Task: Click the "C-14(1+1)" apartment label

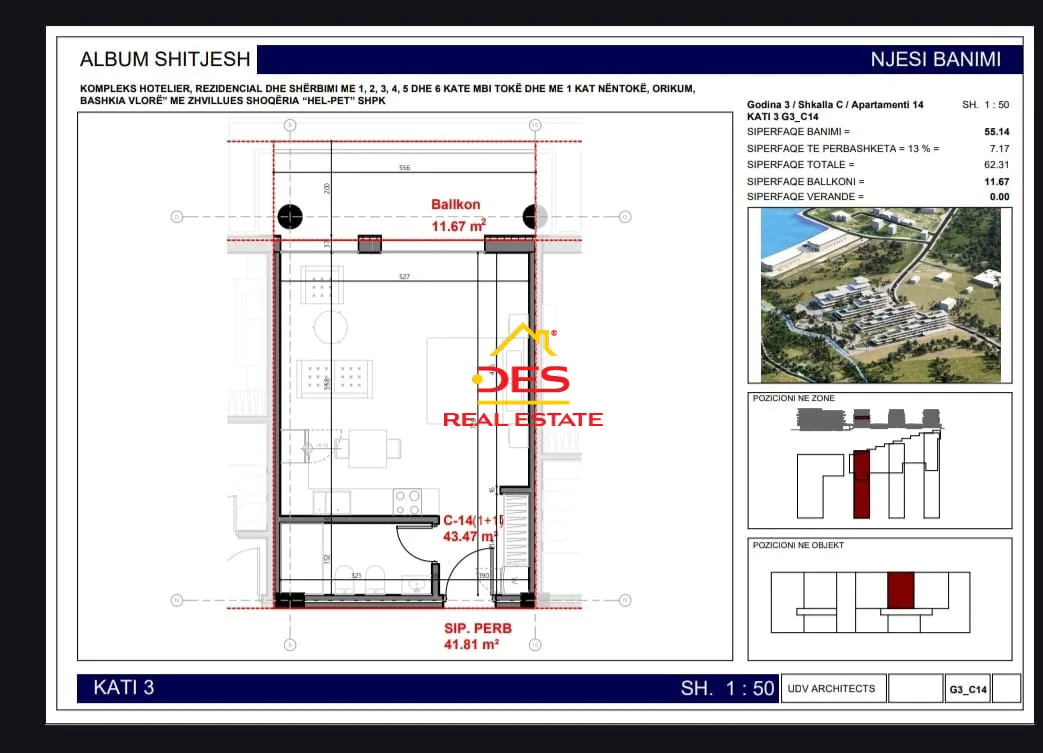Action: pyautogui.click(x=473, y=520)
